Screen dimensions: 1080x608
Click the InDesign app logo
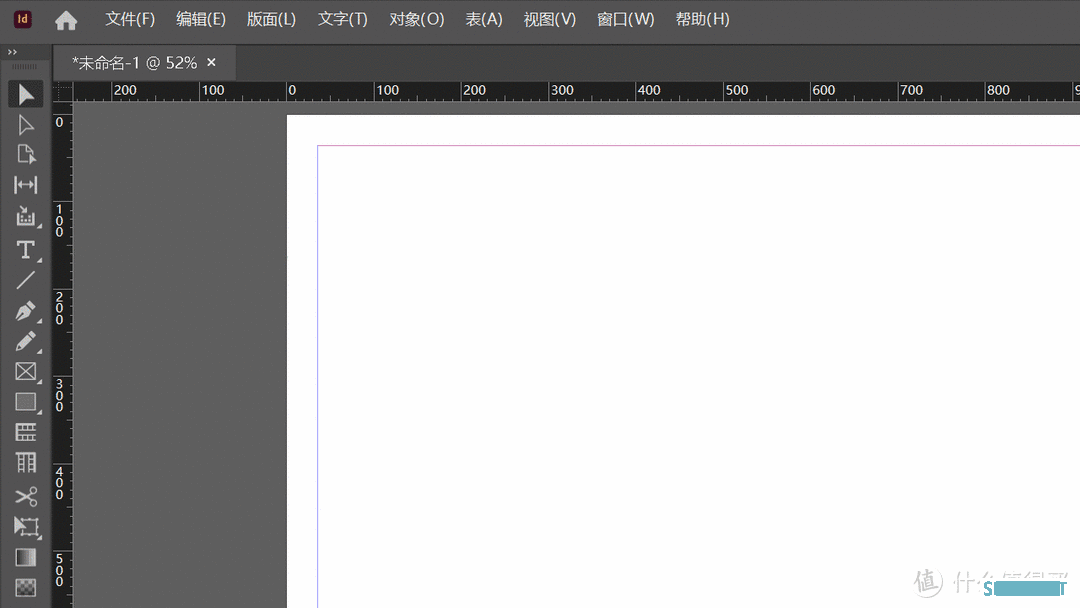click(x=22, y=19)
